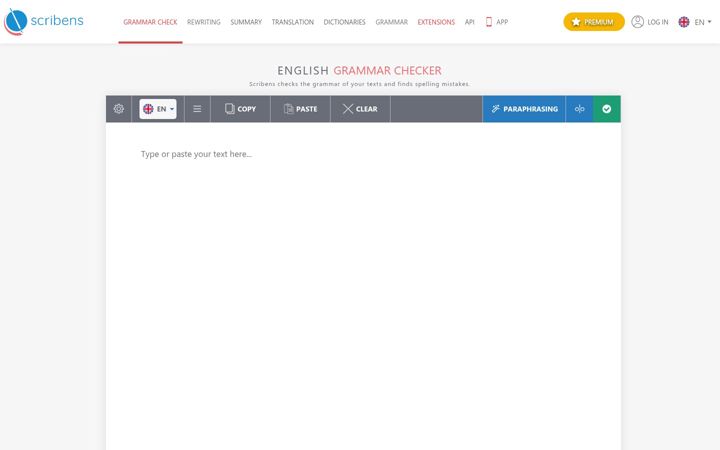Open the settings gear in the editor toolbar

pyautogui.click(x=118, y=109)
